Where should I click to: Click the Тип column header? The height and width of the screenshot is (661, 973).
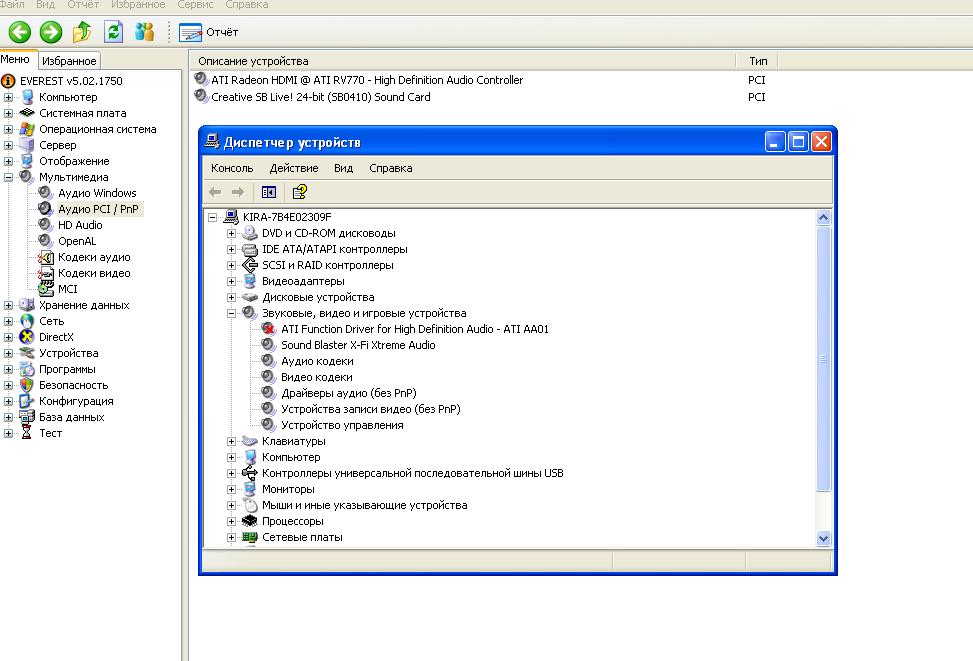[758, 61]
